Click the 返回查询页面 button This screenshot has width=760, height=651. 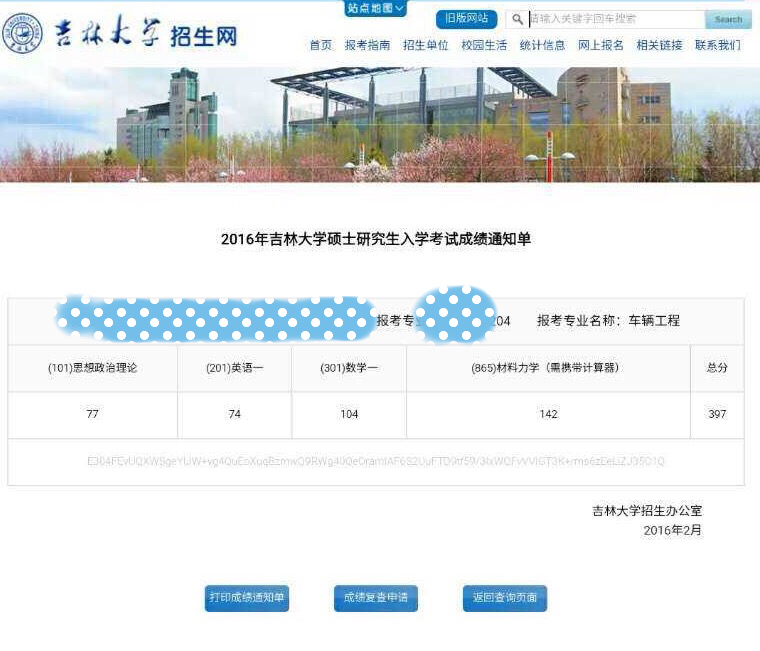pos(505,598)
